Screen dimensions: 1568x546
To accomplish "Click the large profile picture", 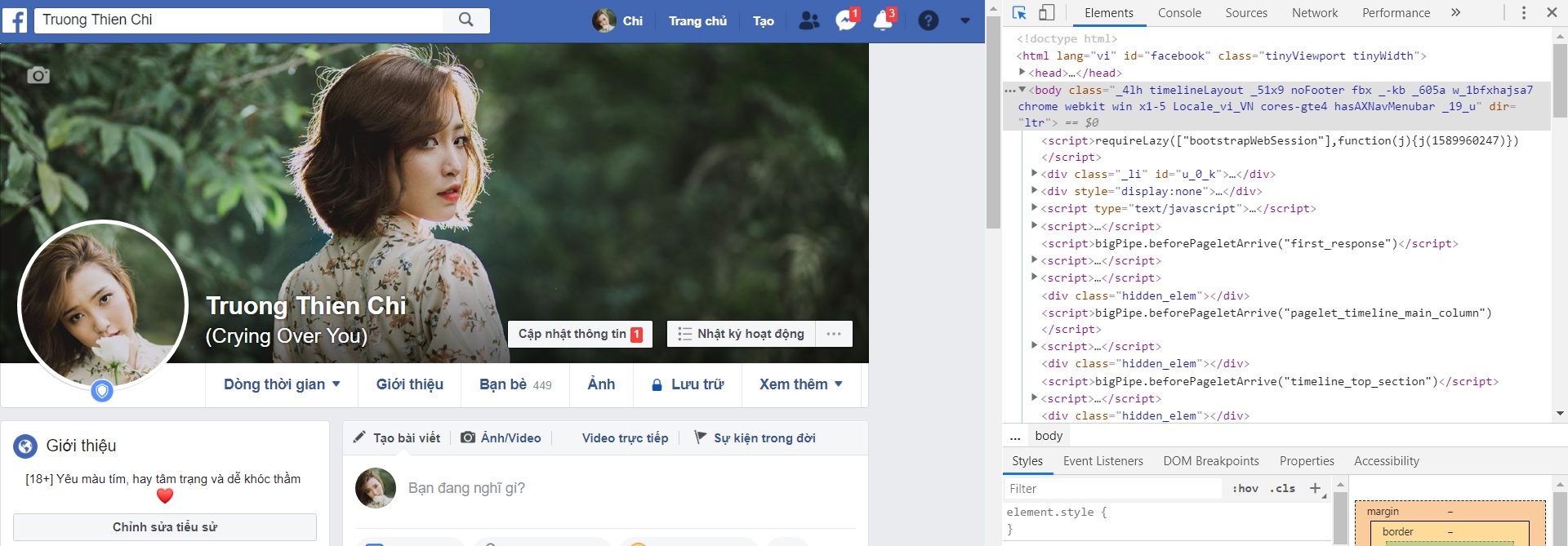I will 102,306.
